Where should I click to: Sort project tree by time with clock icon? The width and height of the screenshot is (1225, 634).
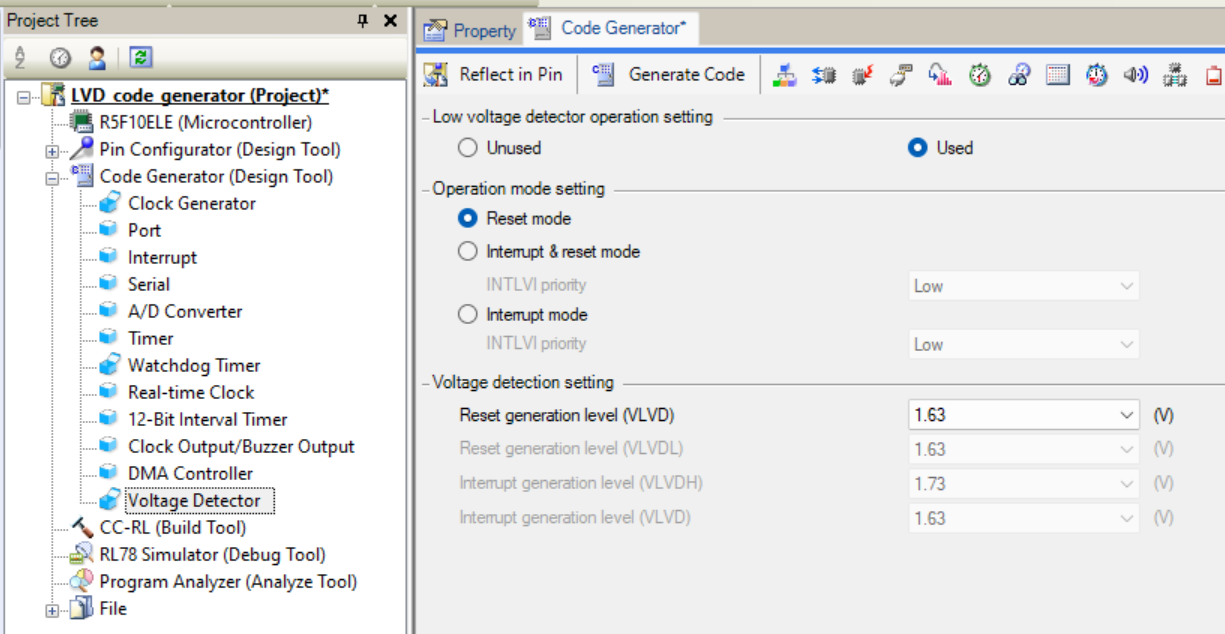[61, 57]
